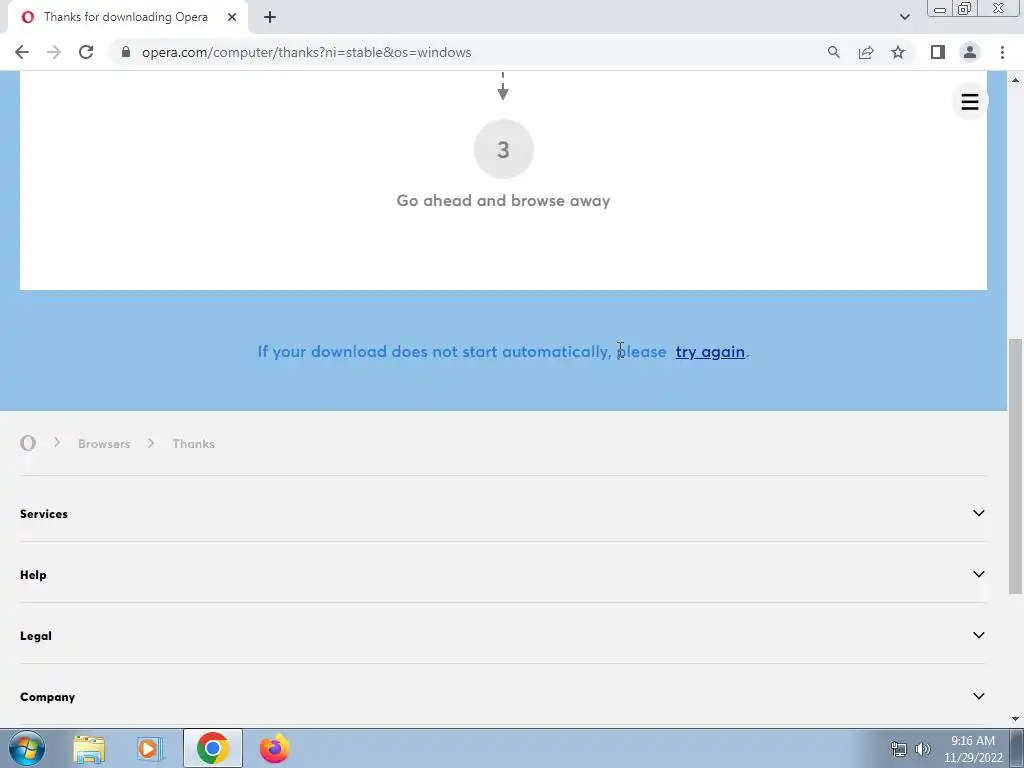Click the Chrome taskbar icon
The height and width of the screenshot is (768, 1024).
click(212, 748)
